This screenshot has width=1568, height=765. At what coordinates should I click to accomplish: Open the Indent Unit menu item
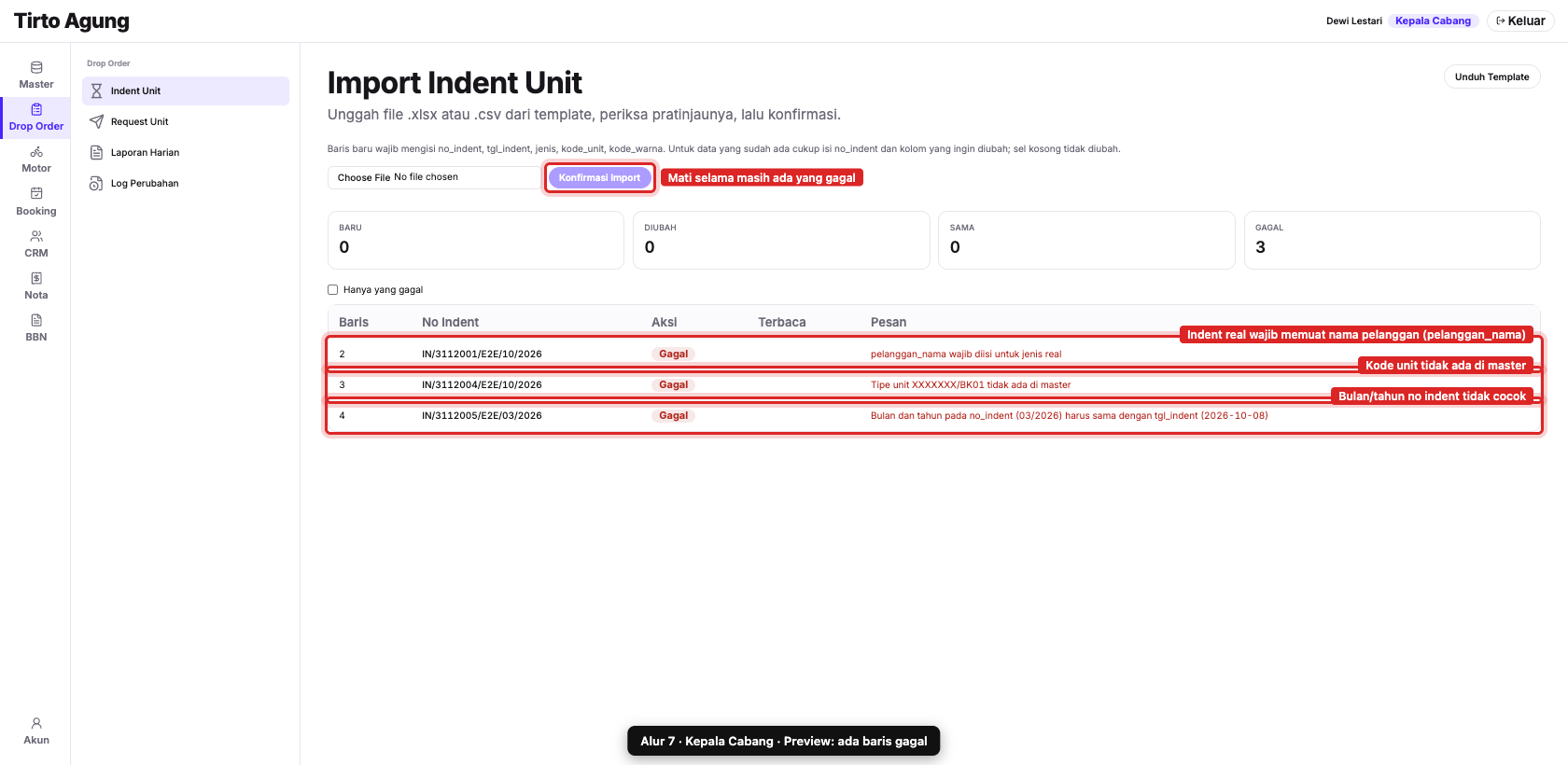point(186,90)
